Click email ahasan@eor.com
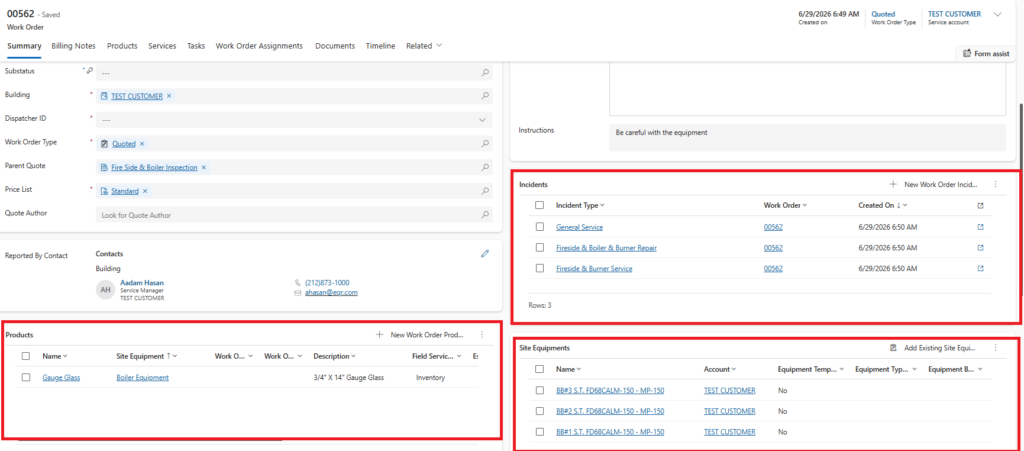 pyautogui.click(x=331, y=293)
